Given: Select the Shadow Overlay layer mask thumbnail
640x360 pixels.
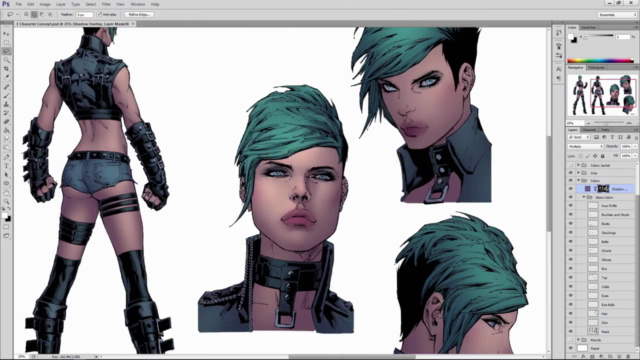Looking at the screenshot, I should coord(603,189).
